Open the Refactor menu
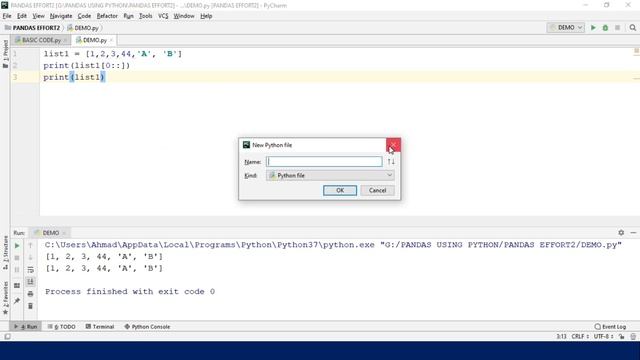640x360 pixels. click(107, 16)
